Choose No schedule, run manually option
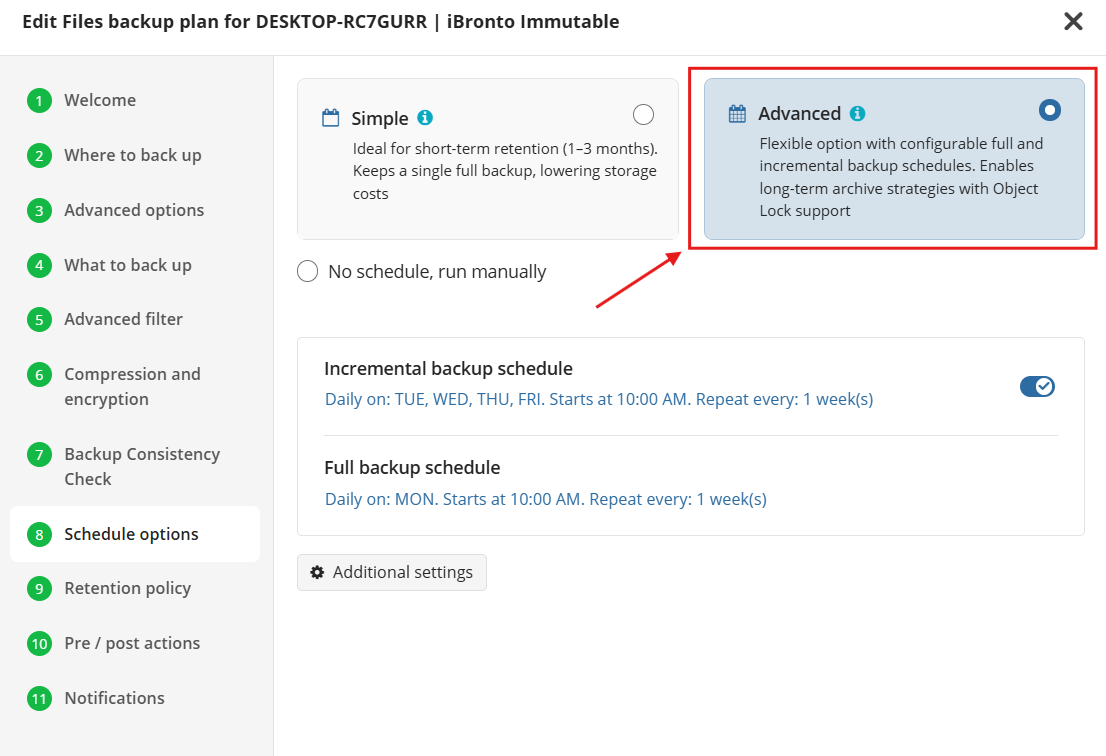 (x=308, y=272)
